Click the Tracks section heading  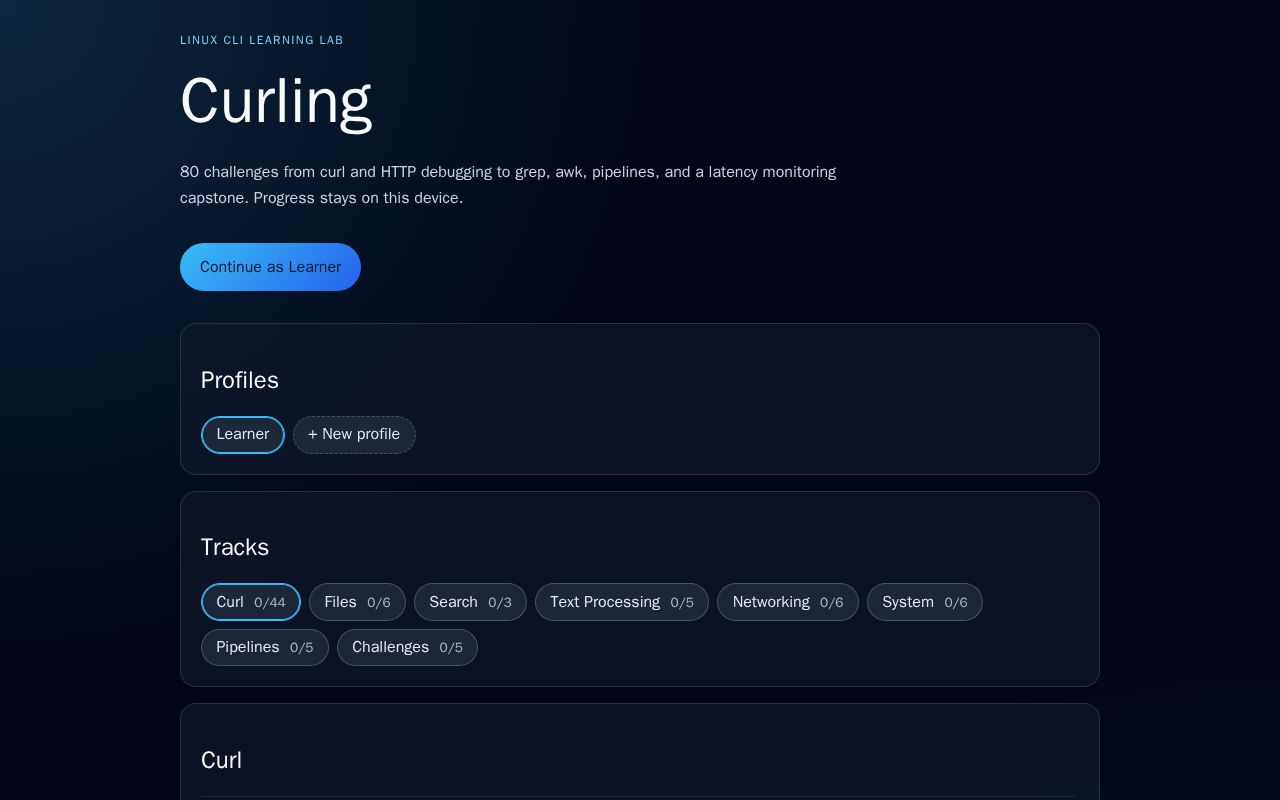click(x=235, y=547)
